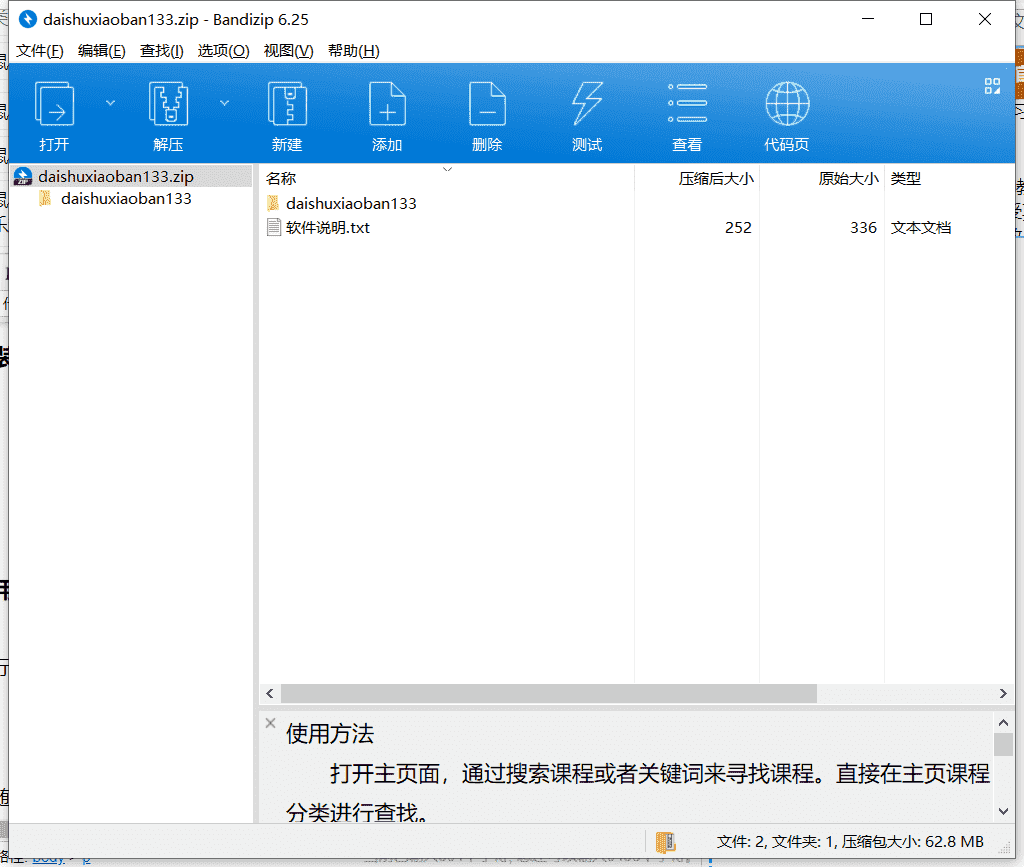Open the 帮助(H) menu
Image resolution: width=1024 pixels, height=867 pixels.
tap(353, 51)
